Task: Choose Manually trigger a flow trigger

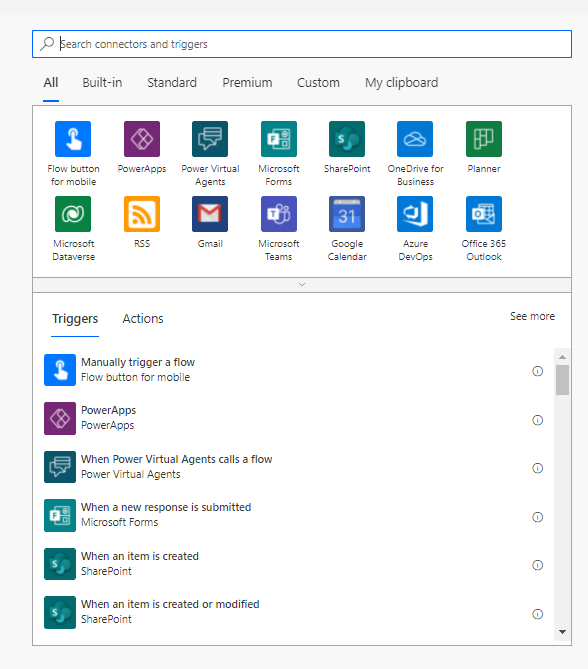Action: tap(294, 370)
